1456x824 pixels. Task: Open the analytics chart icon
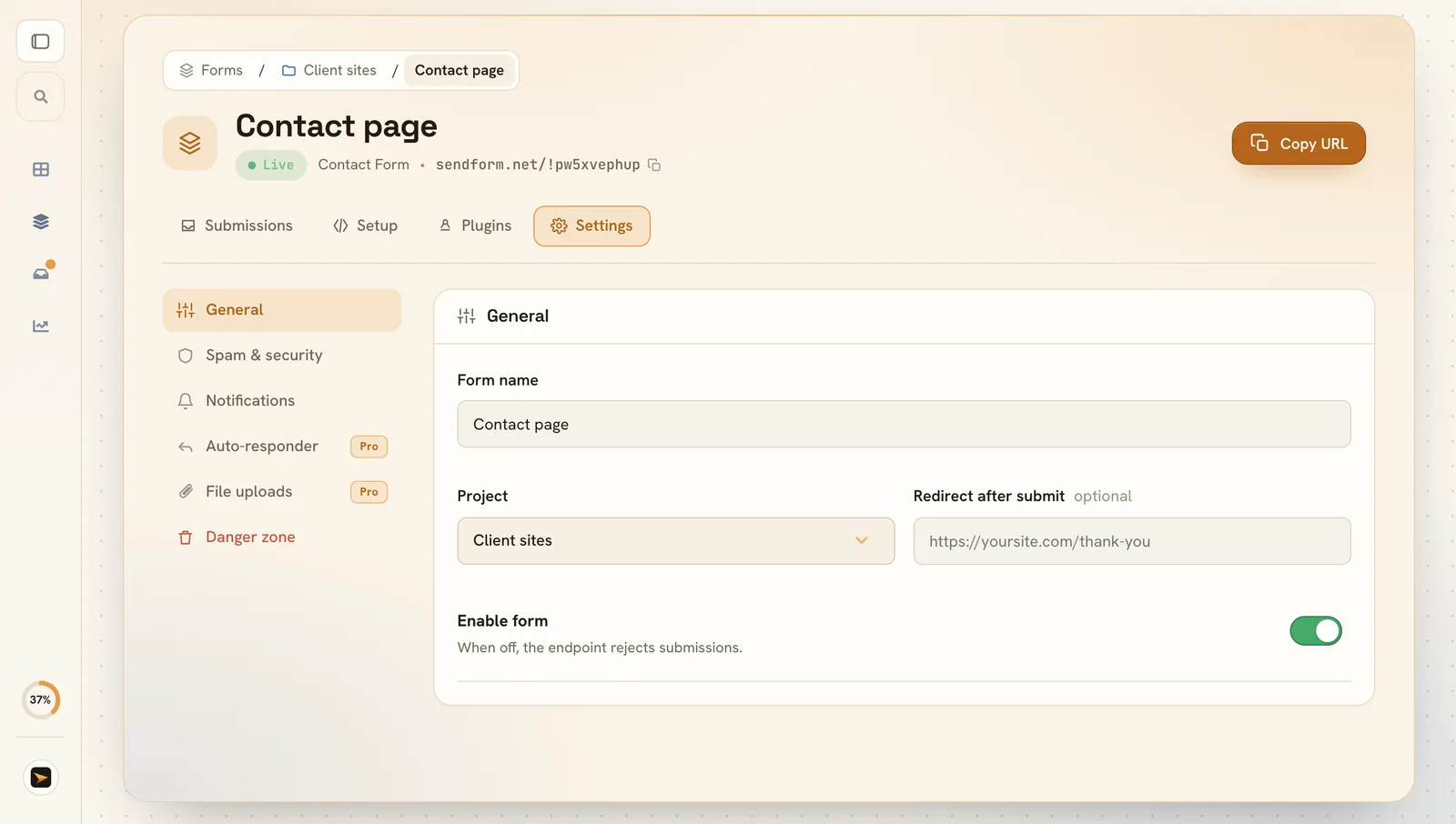[41, 326]
